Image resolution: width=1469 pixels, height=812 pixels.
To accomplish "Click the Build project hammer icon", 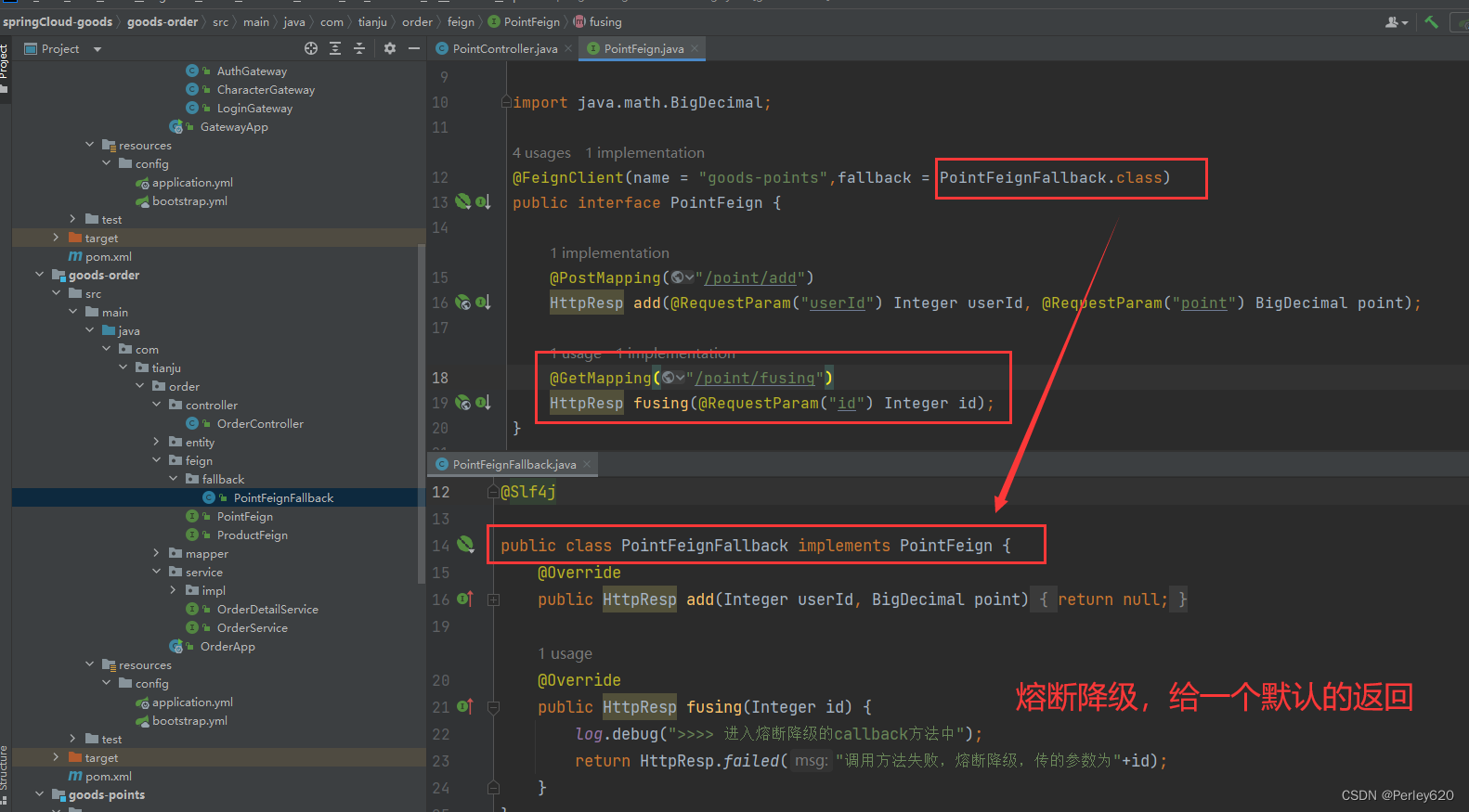I will click(1432, 21).
